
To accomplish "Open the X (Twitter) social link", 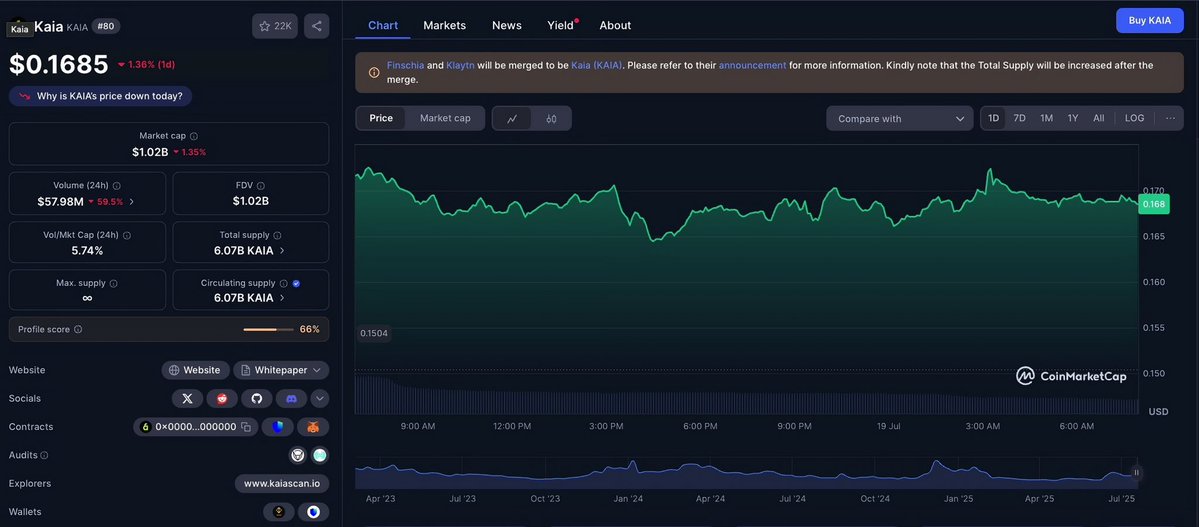I will pyautogui.click(x=187, y=399).
